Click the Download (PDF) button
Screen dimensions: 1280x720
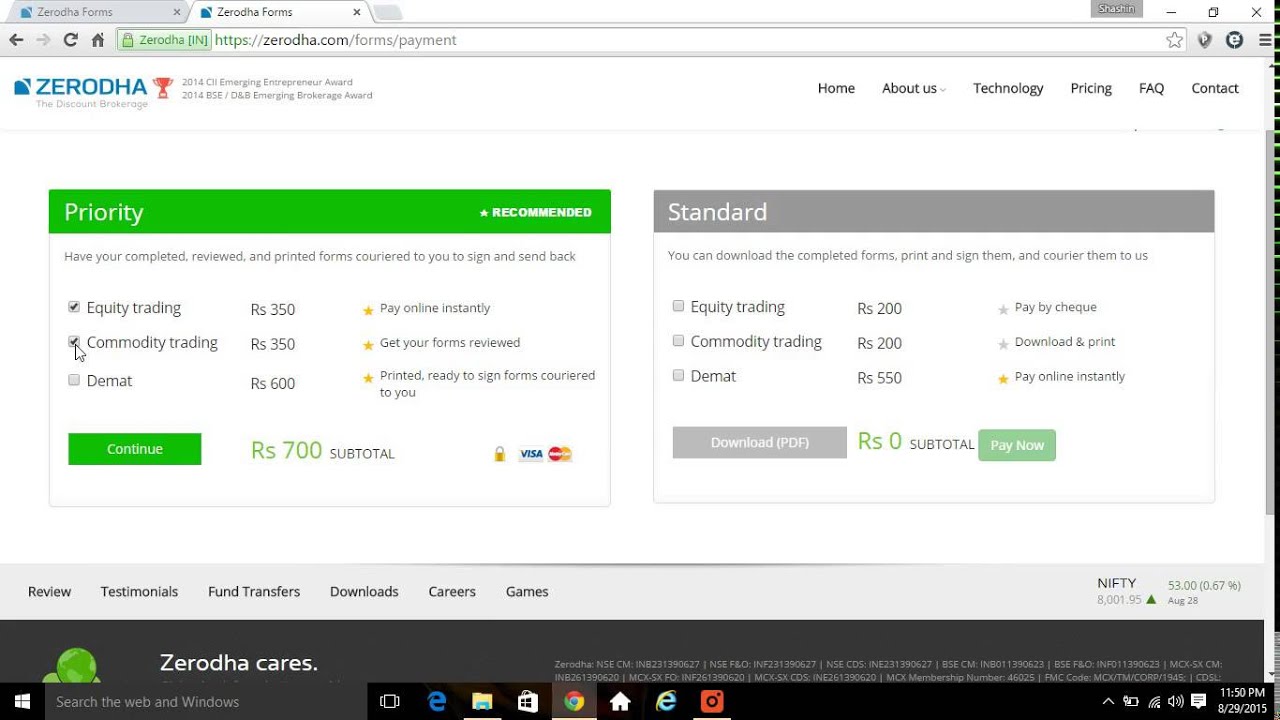pyautogui.click(x=760, y=442)
